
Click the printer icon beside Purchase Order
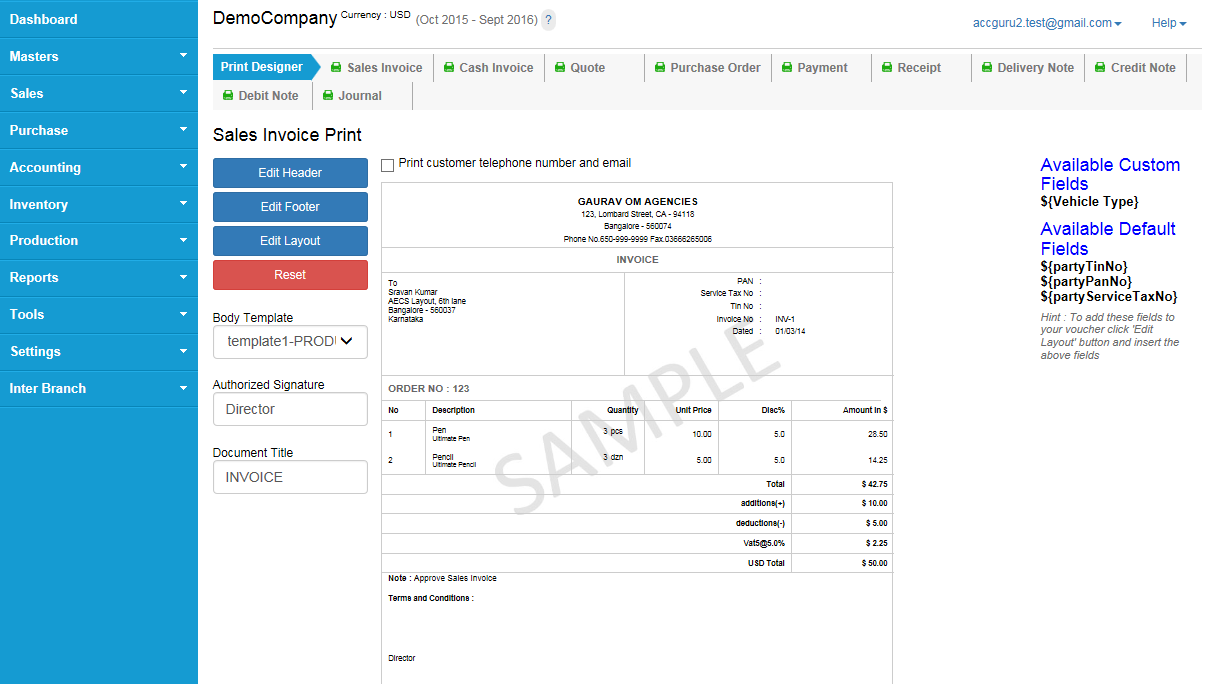tap(660, 68)
